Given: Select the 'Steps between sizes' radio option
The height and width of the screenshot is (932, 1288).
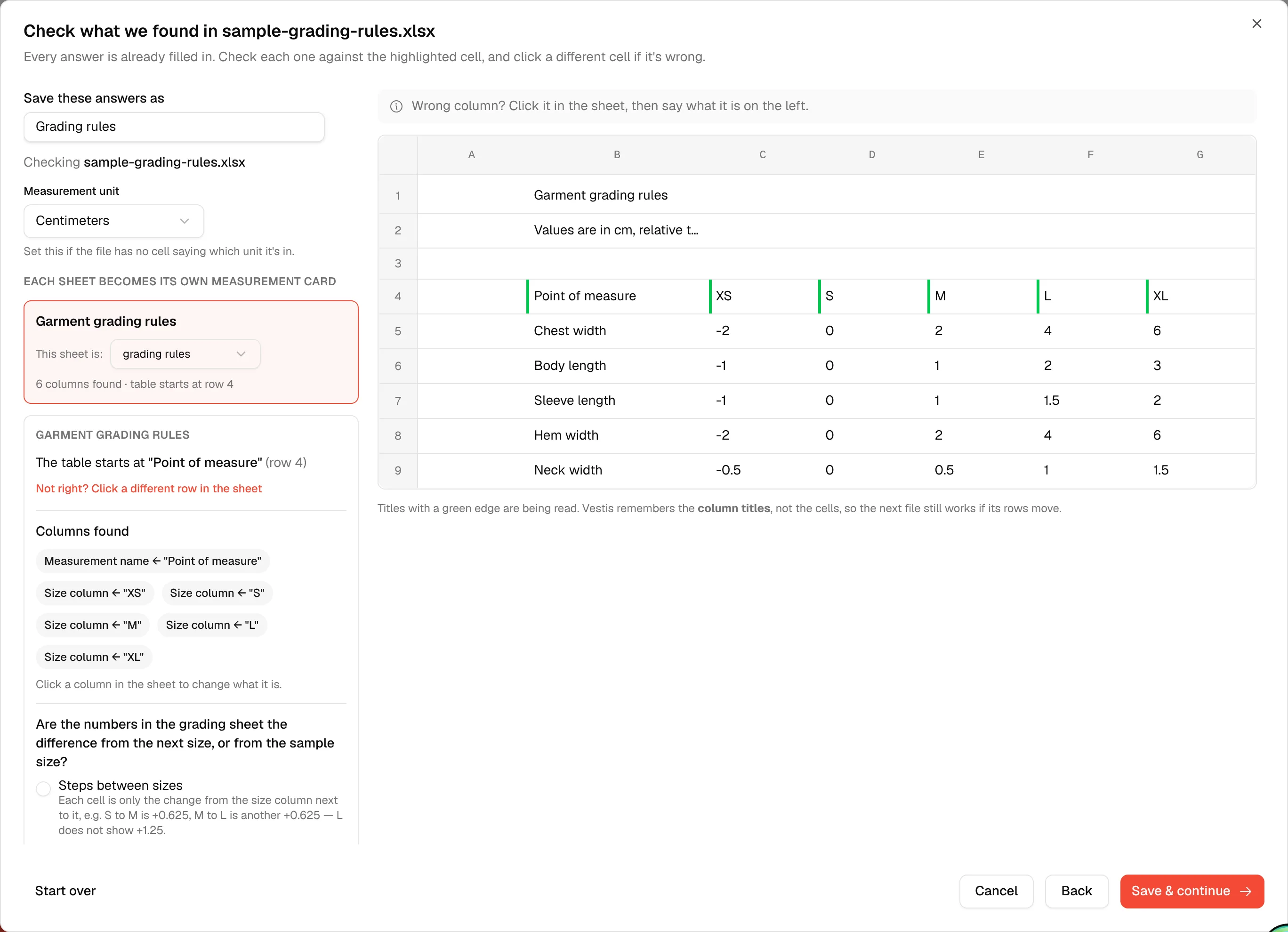Looking at the screenshot, I should click(x=43, y=788).
